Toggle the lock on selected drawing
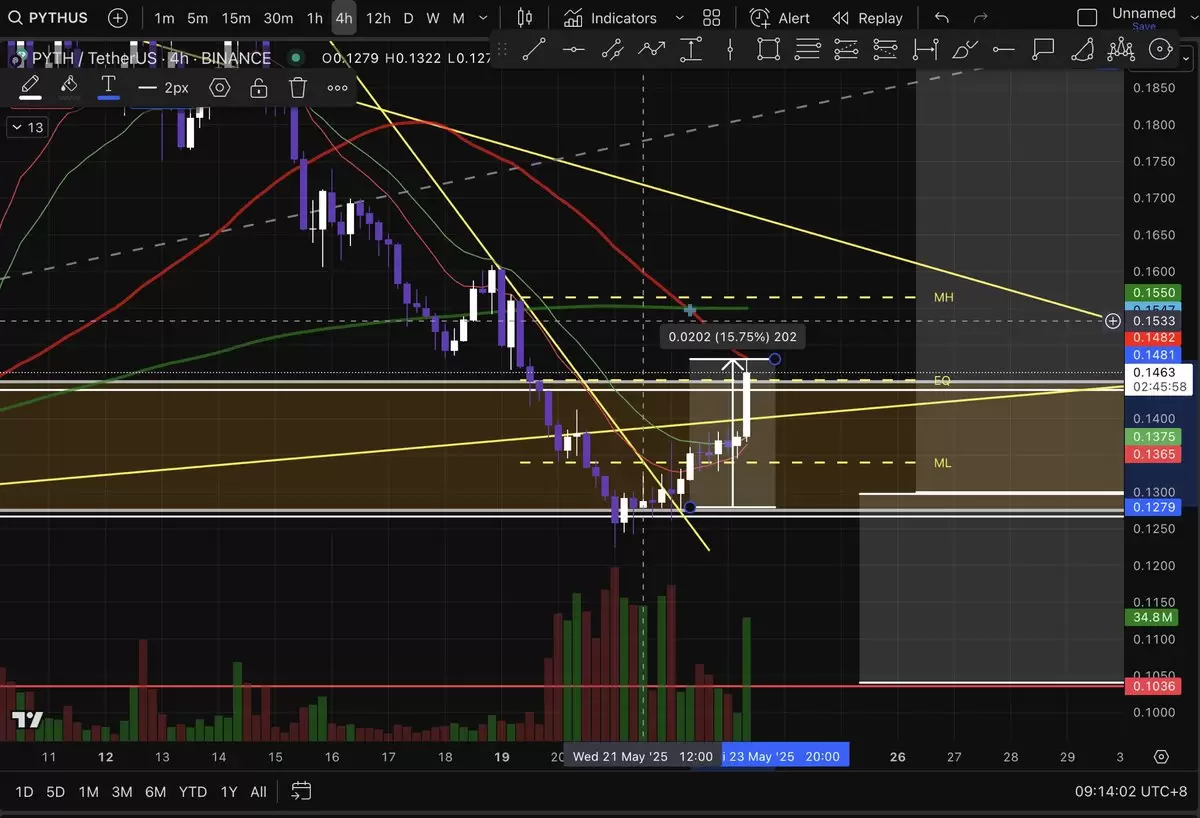 coord(259,88)
